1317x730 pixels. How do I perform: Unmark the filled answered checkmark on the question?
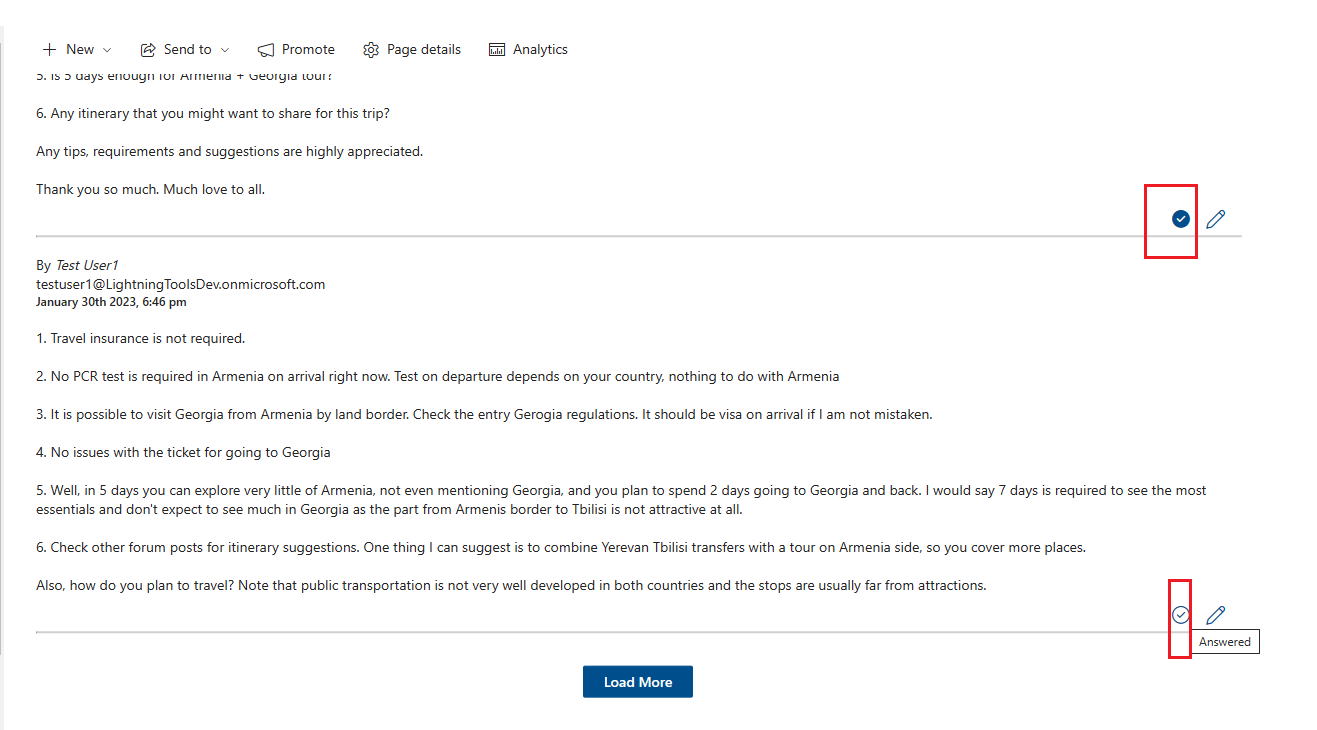pos(1181,219)
